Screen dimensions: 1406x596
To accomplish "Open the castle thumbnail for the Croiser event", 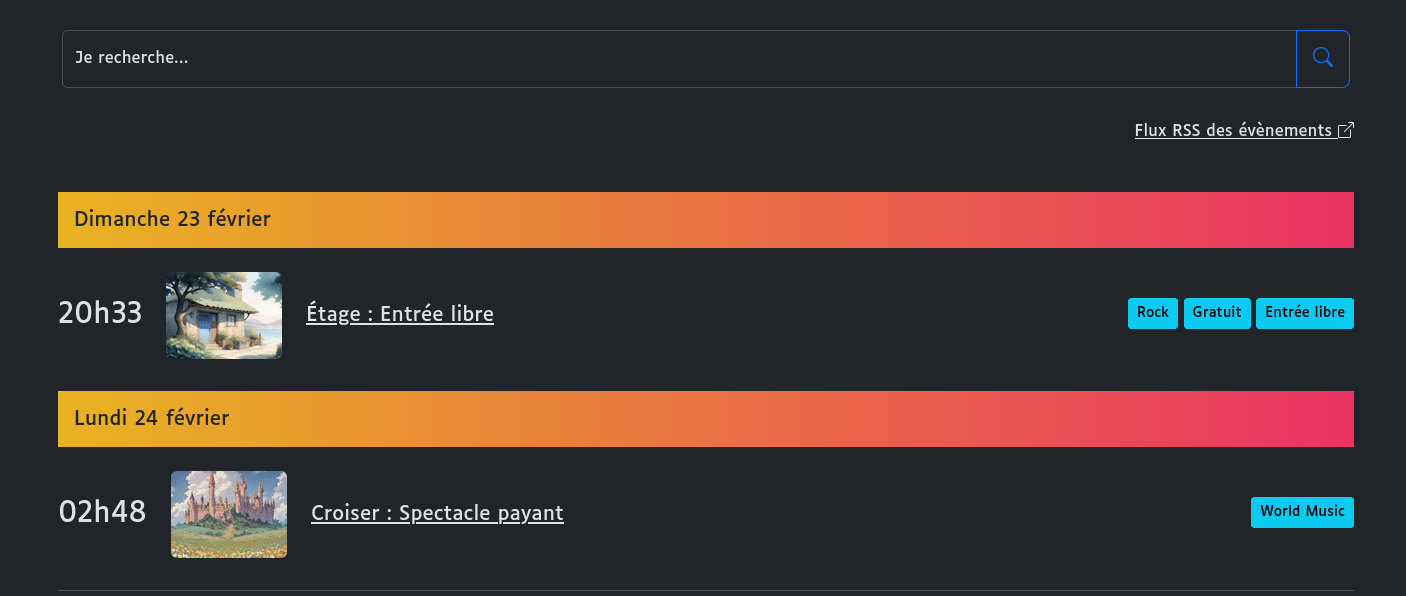I will (x=229, y=514).
